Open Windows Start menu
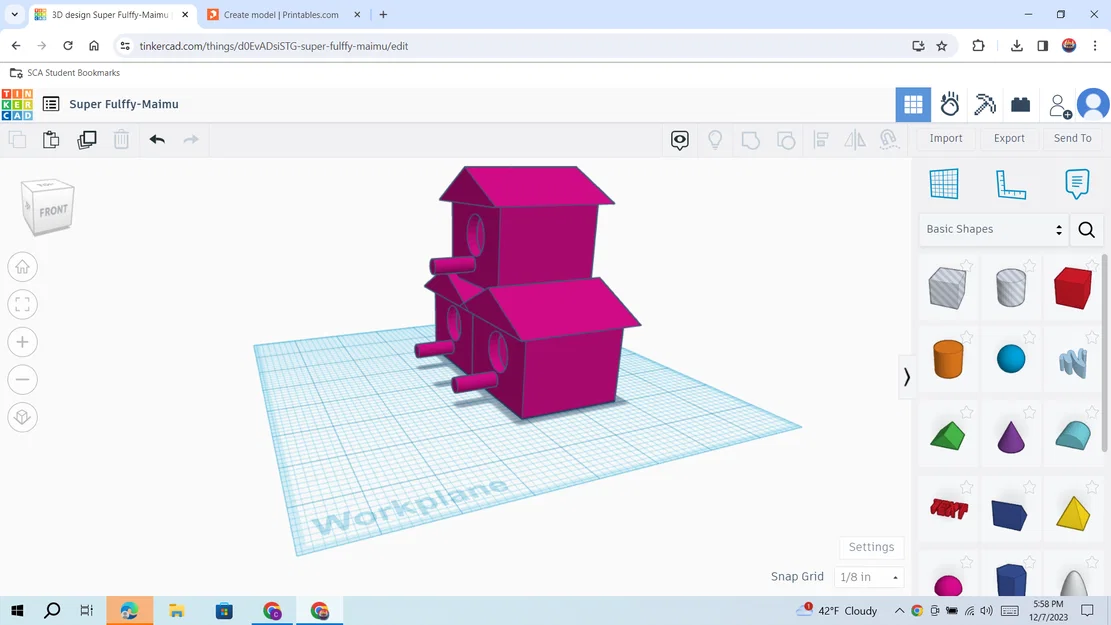Screen dimensions: 1111x625 [17, 610]
